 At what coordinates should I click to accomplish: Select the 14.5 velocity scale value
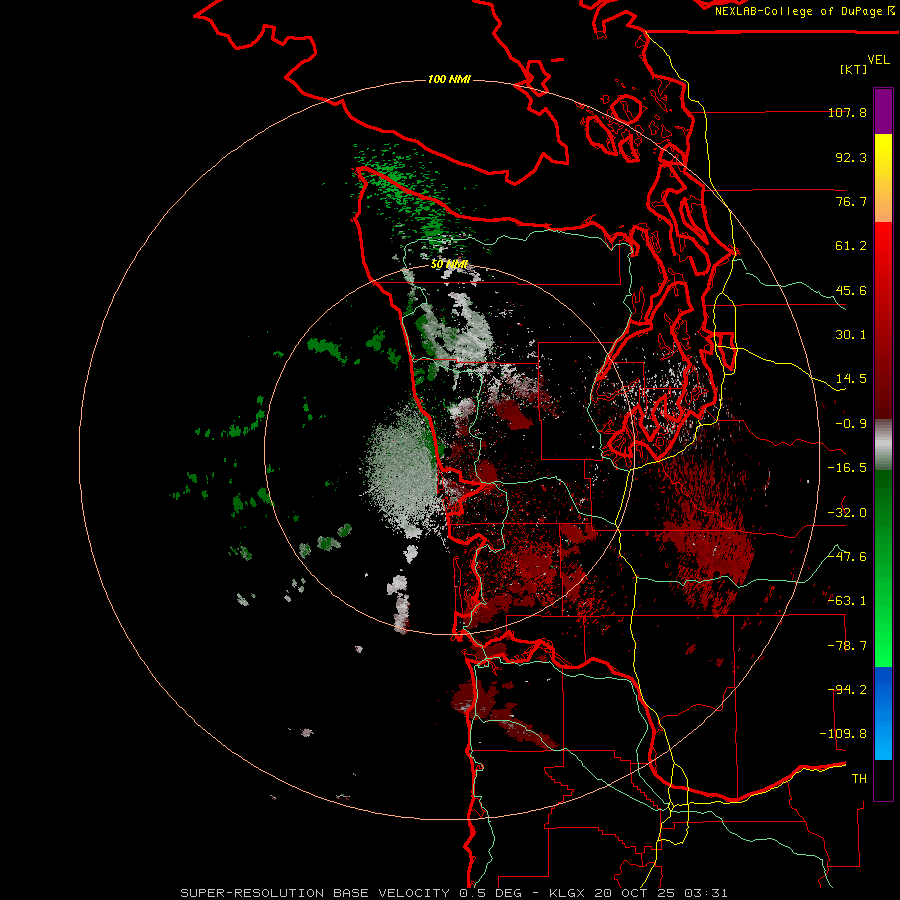click(x=851, y=379)
